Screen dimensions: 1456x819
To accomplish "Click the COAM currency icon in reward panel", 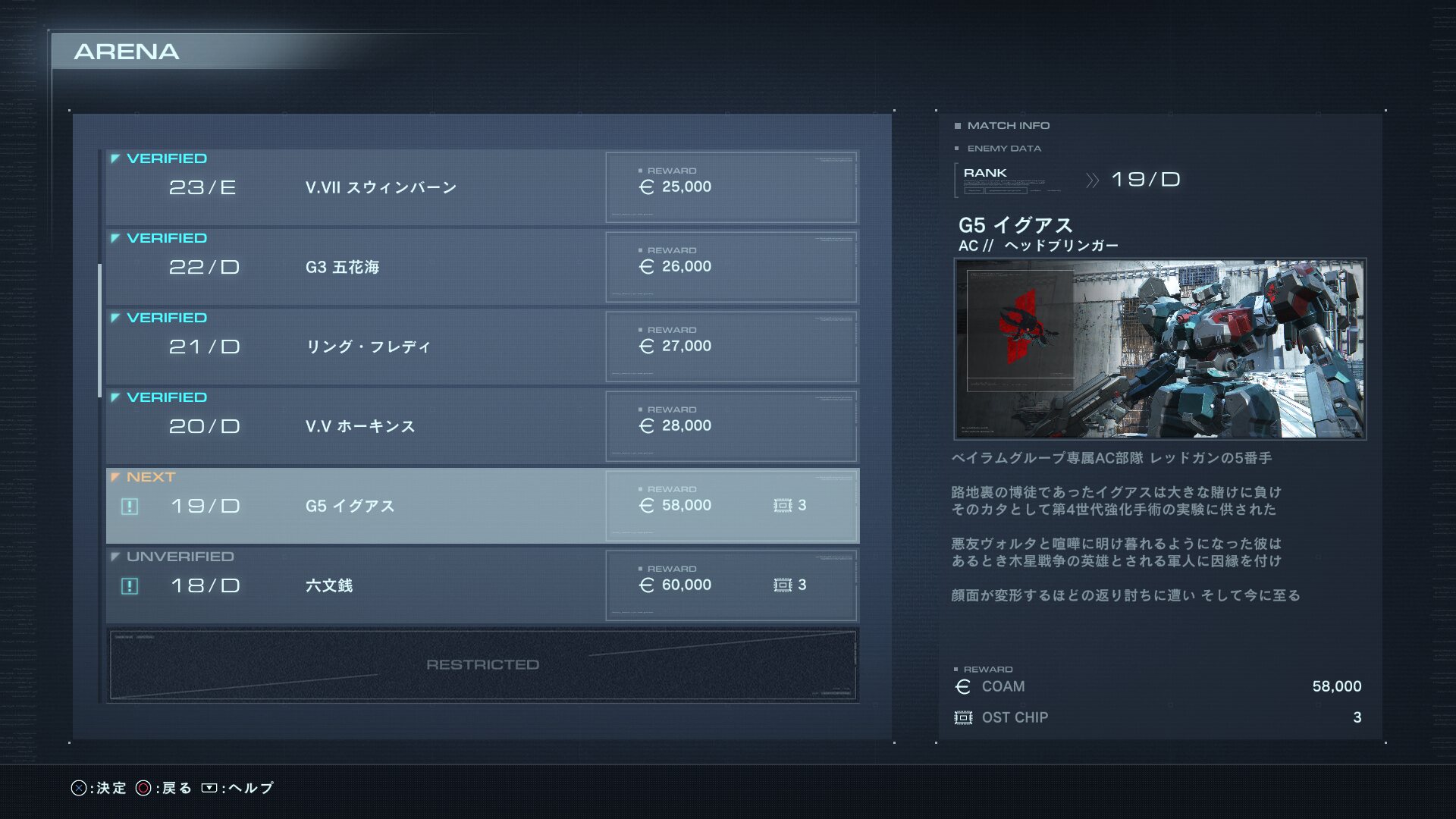I will tap(963, 687).
